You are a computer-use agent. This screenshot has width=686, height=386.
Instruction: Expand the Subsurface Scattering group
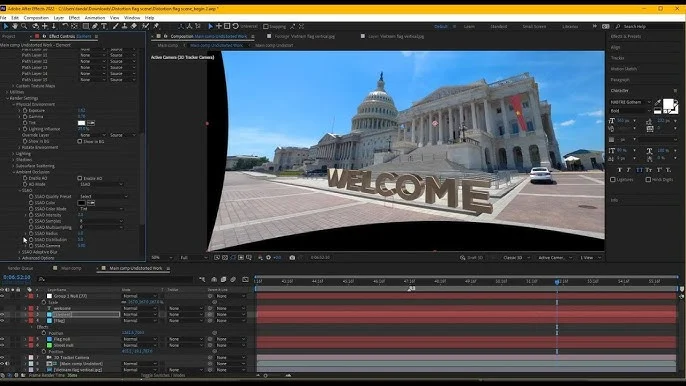[x=14, y=166]
